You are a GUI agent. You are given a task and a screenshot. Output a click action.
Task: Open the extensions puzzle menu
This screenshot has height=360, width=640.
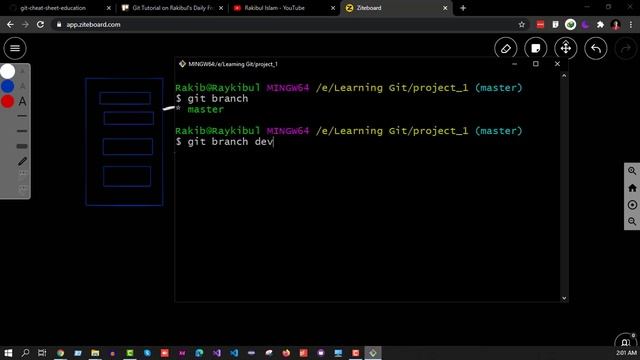[x=600, y=24]
